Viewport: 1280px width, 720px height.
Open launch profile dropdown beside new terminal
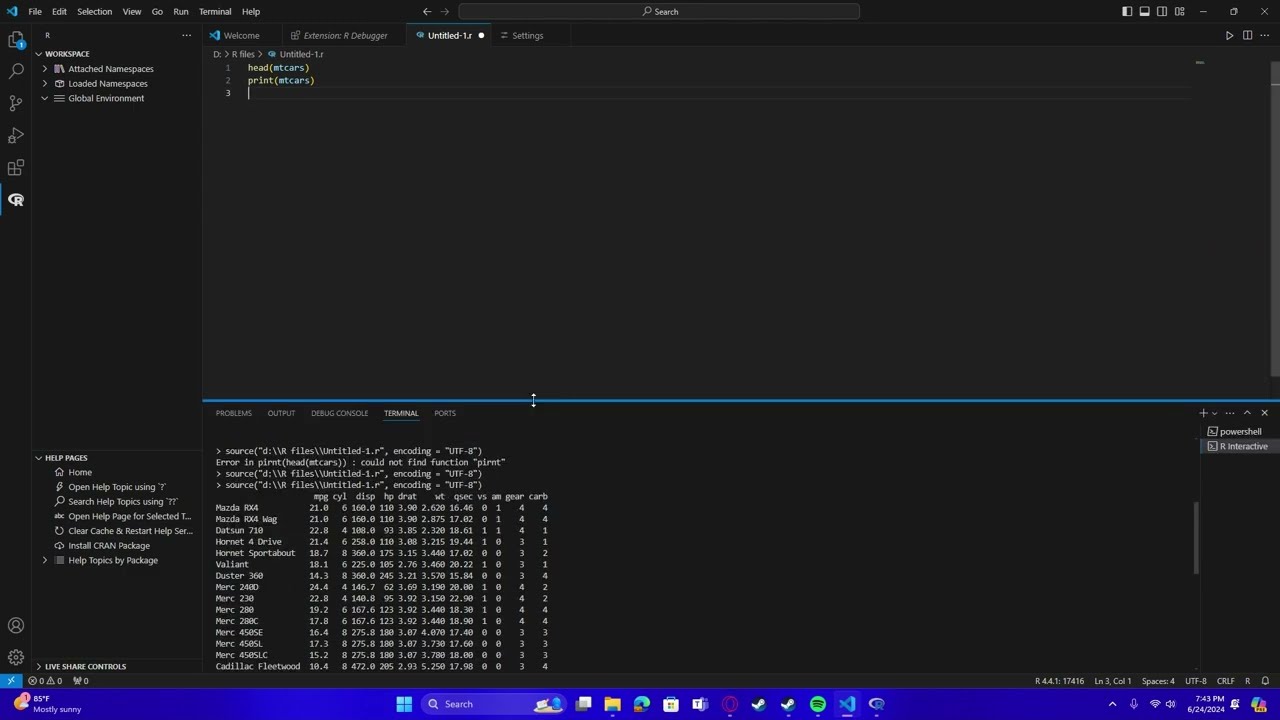1215,413
